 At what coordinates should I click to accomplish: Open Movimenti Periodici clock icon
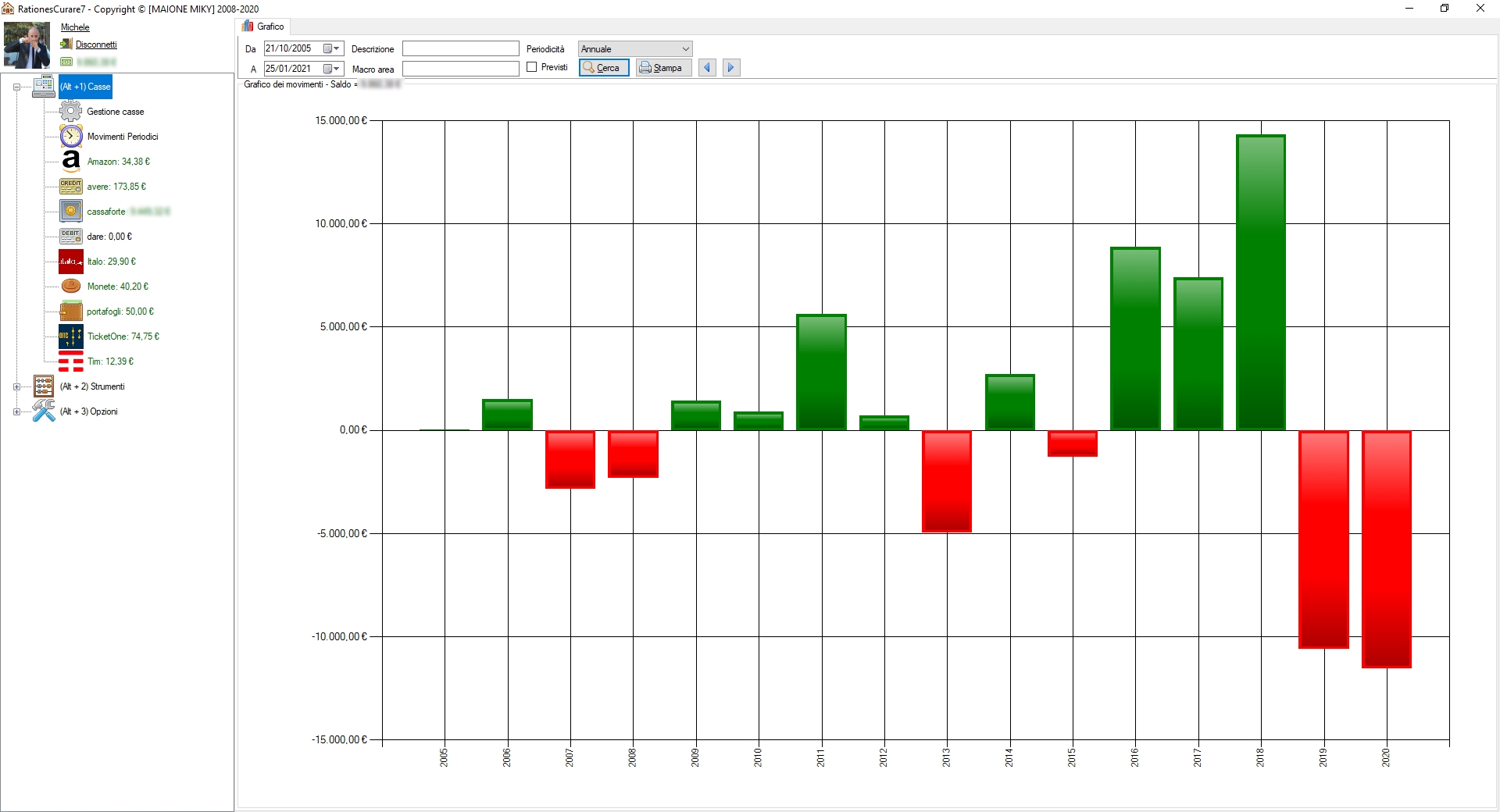point(70,136)
